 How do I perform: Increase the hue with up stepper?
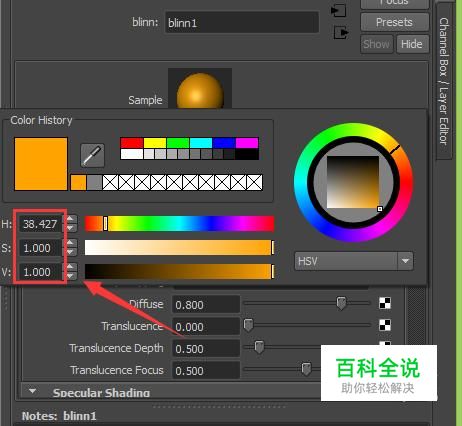point(70,219)
